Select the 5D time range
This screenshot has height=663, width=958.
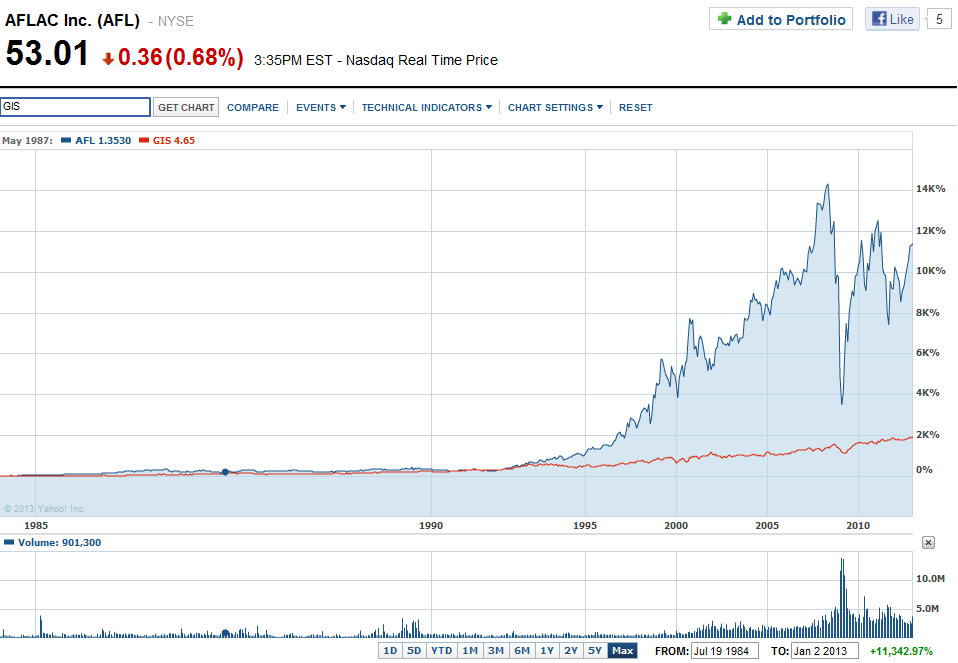pyautogui.click(x=414, y=651)
